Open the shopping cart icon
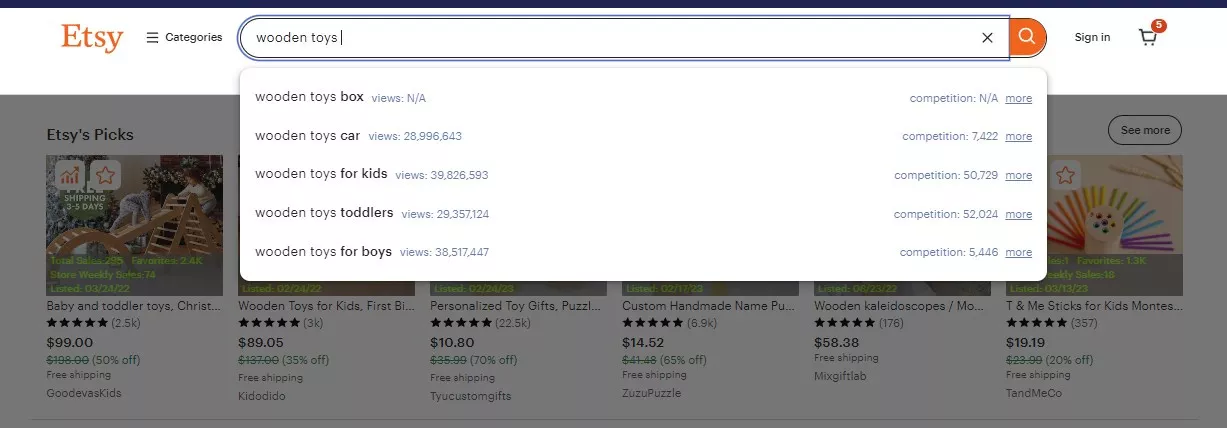This screenshot has width=1227, height=428. click(x=1148, y=37)
